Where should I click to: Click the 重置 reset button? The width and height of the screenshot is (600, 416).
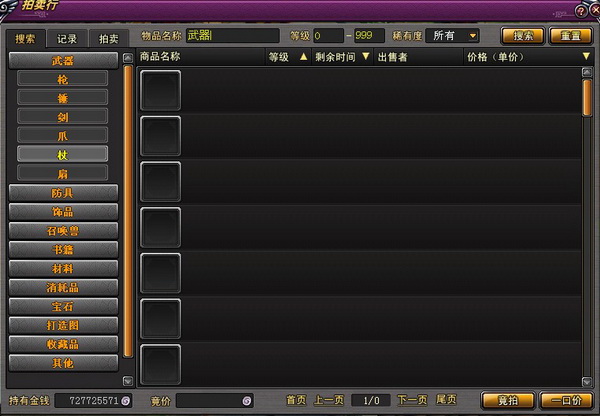570,36
